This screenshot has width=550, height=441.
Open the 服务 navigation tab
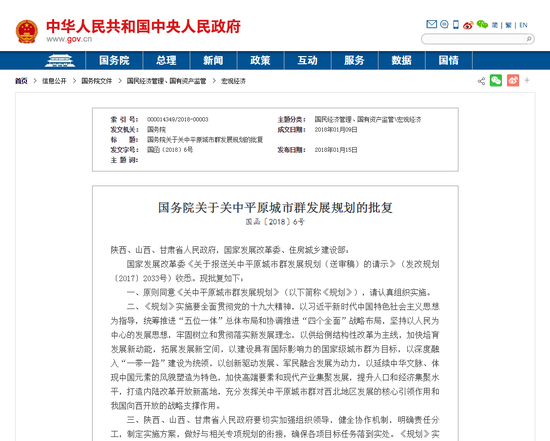355,60
